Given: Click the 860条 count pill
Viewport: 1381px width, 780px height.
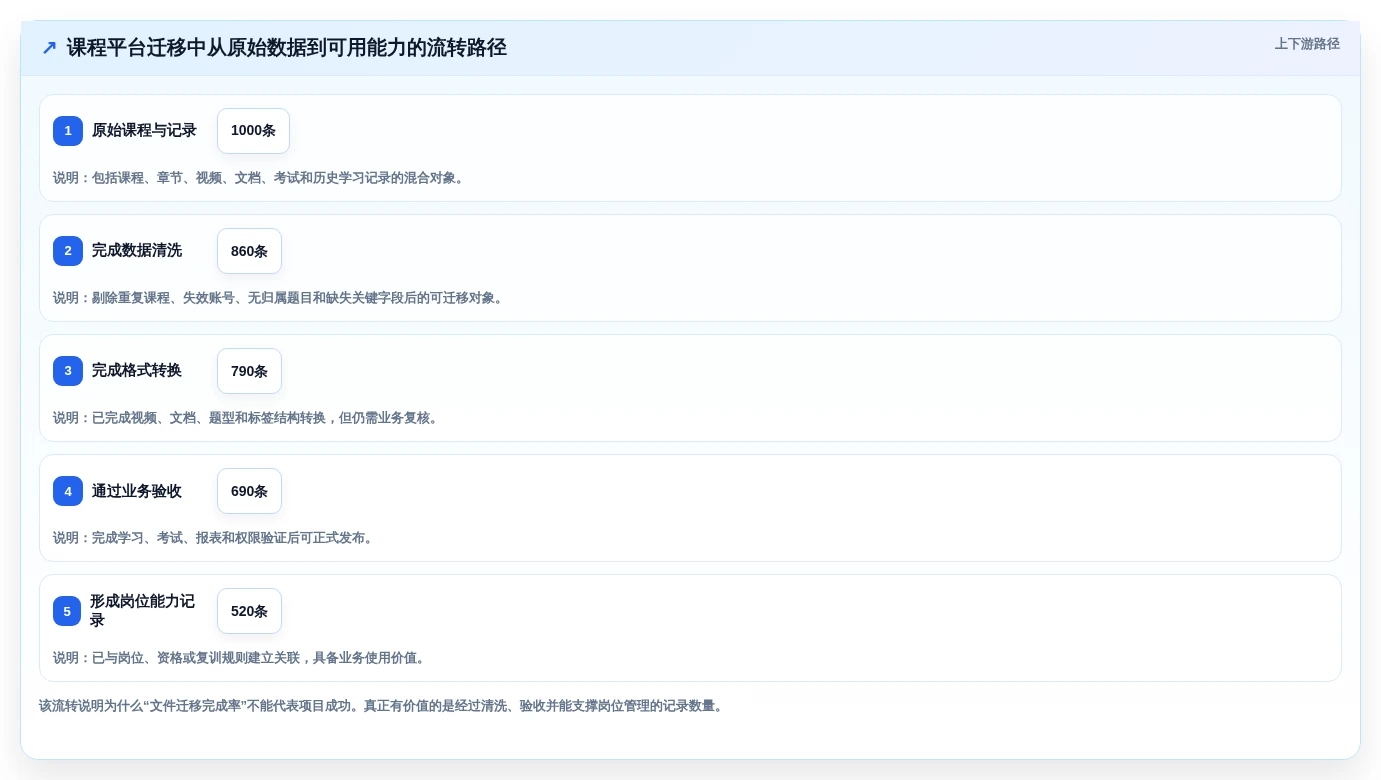Looking at the screenshot, I should (249, 251).
